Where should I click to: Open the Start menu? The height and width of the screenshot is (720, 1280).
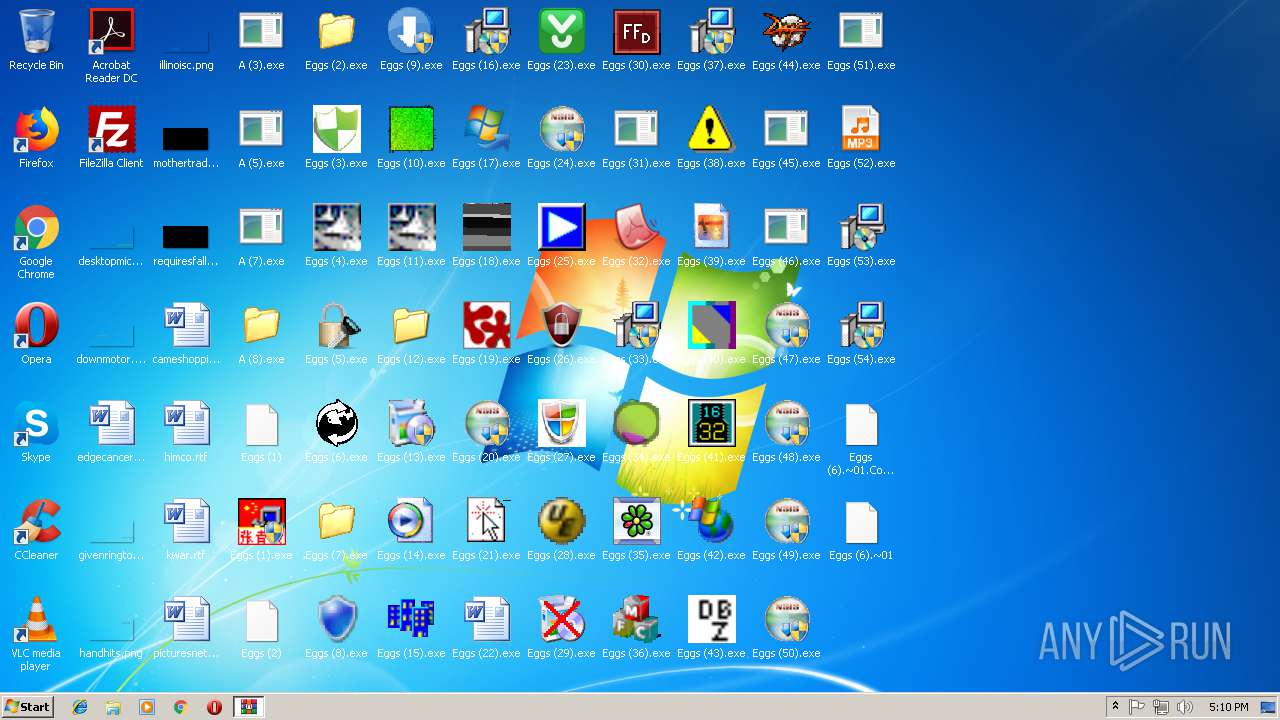click(x=27, y=707)
